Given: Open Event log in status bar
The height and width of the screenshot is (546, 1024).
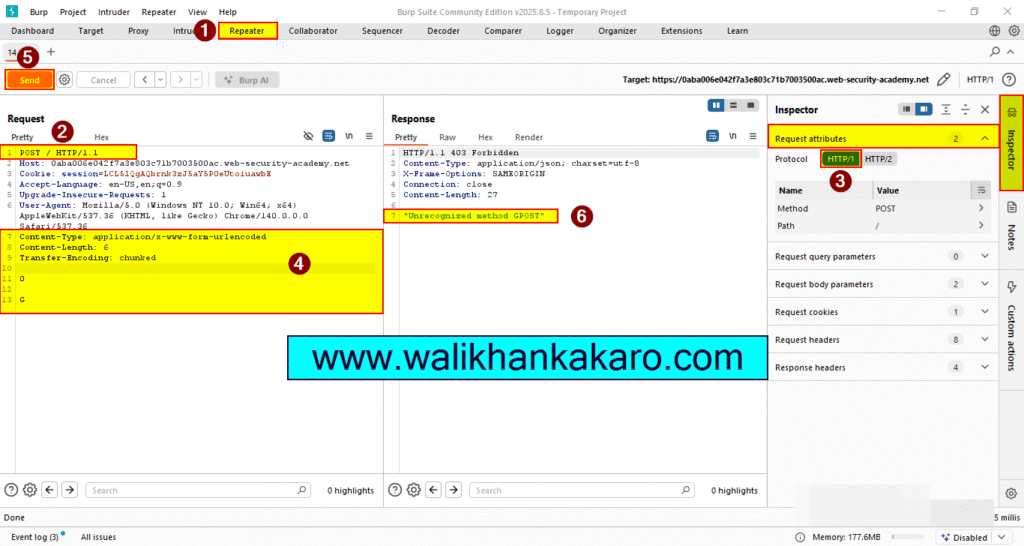Looking at the screenshot, I should (37, 537).
